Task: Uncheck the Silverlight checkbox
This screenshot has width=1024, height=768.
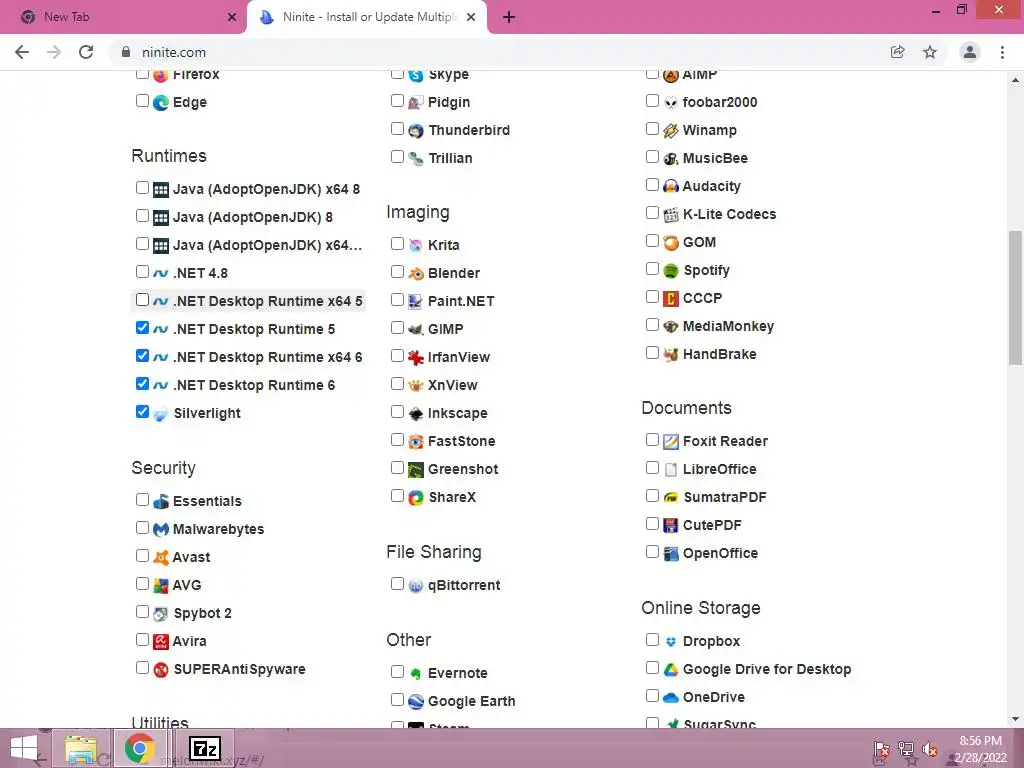Action: pos(142,411)
